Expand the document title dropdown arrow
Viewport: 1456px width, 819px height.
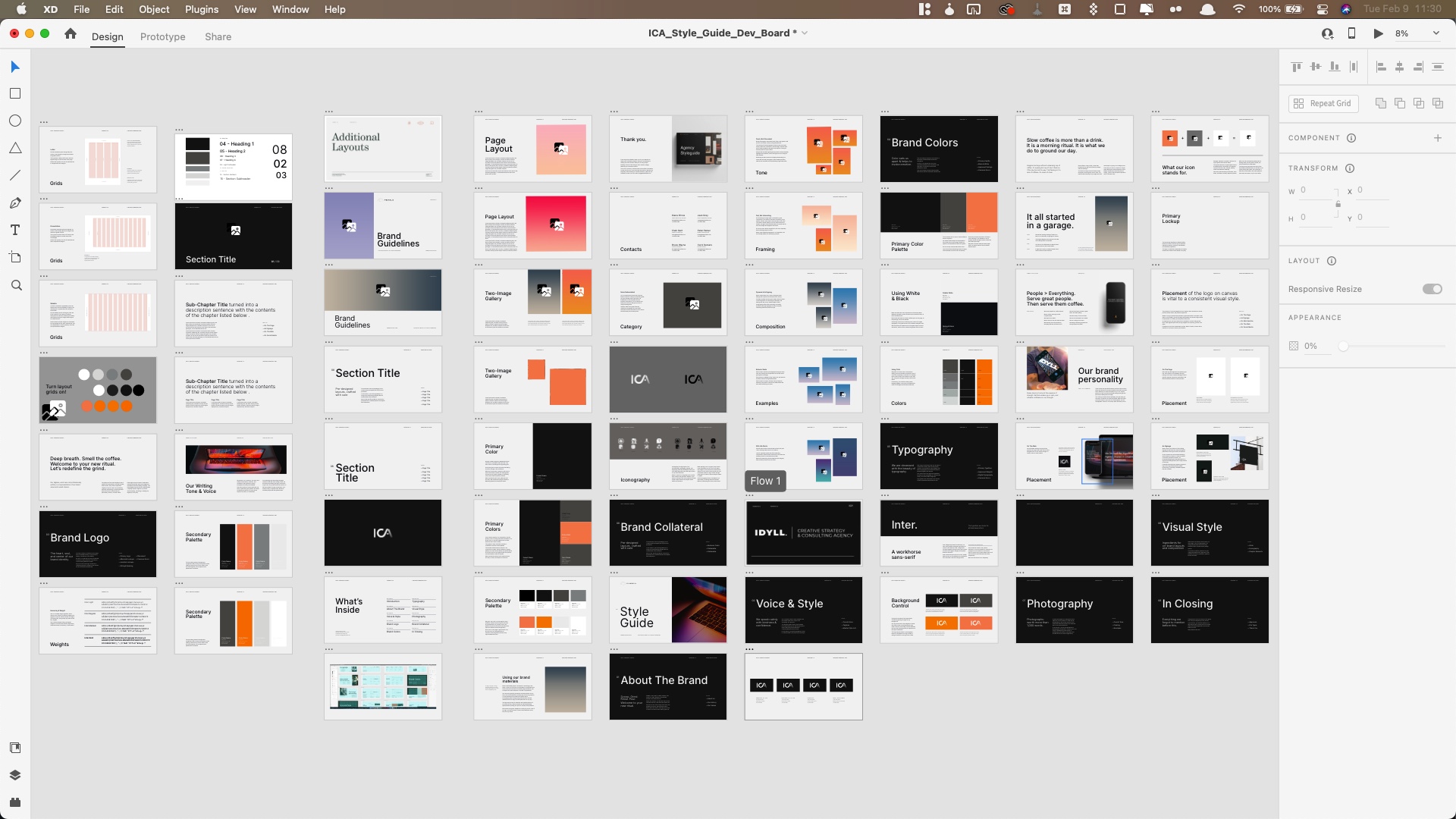point(805,33)
